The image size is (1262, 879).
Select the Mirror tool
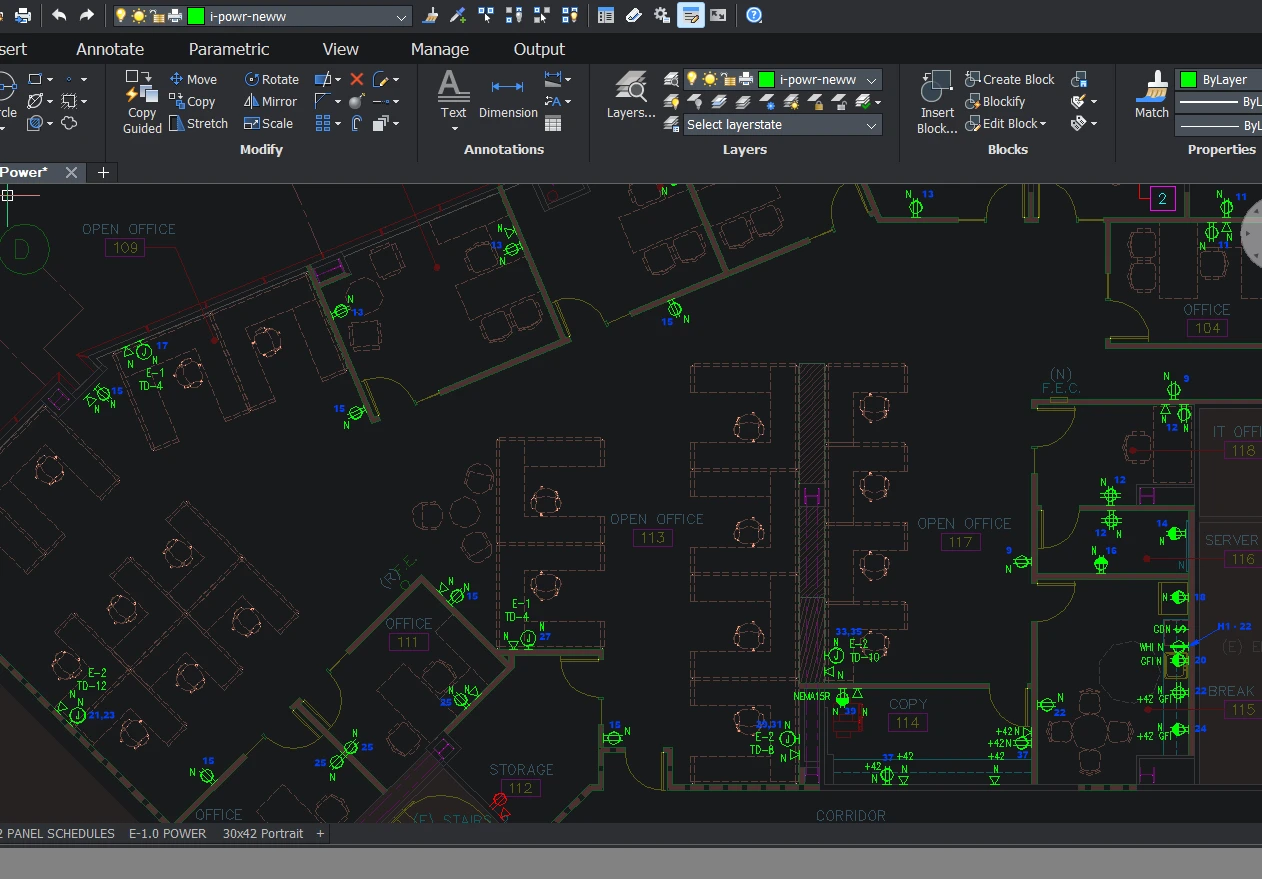point(270,101)
